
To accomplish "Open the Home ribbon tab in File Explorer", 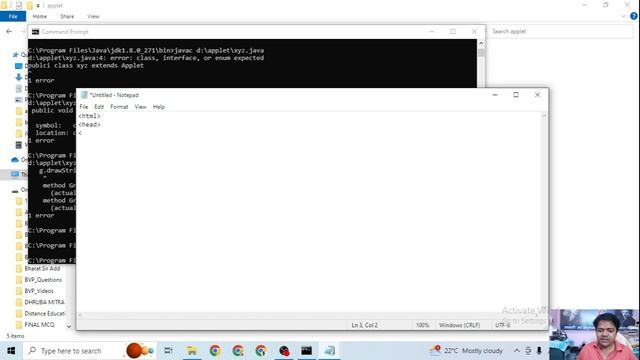I will (x=40, y=16).
